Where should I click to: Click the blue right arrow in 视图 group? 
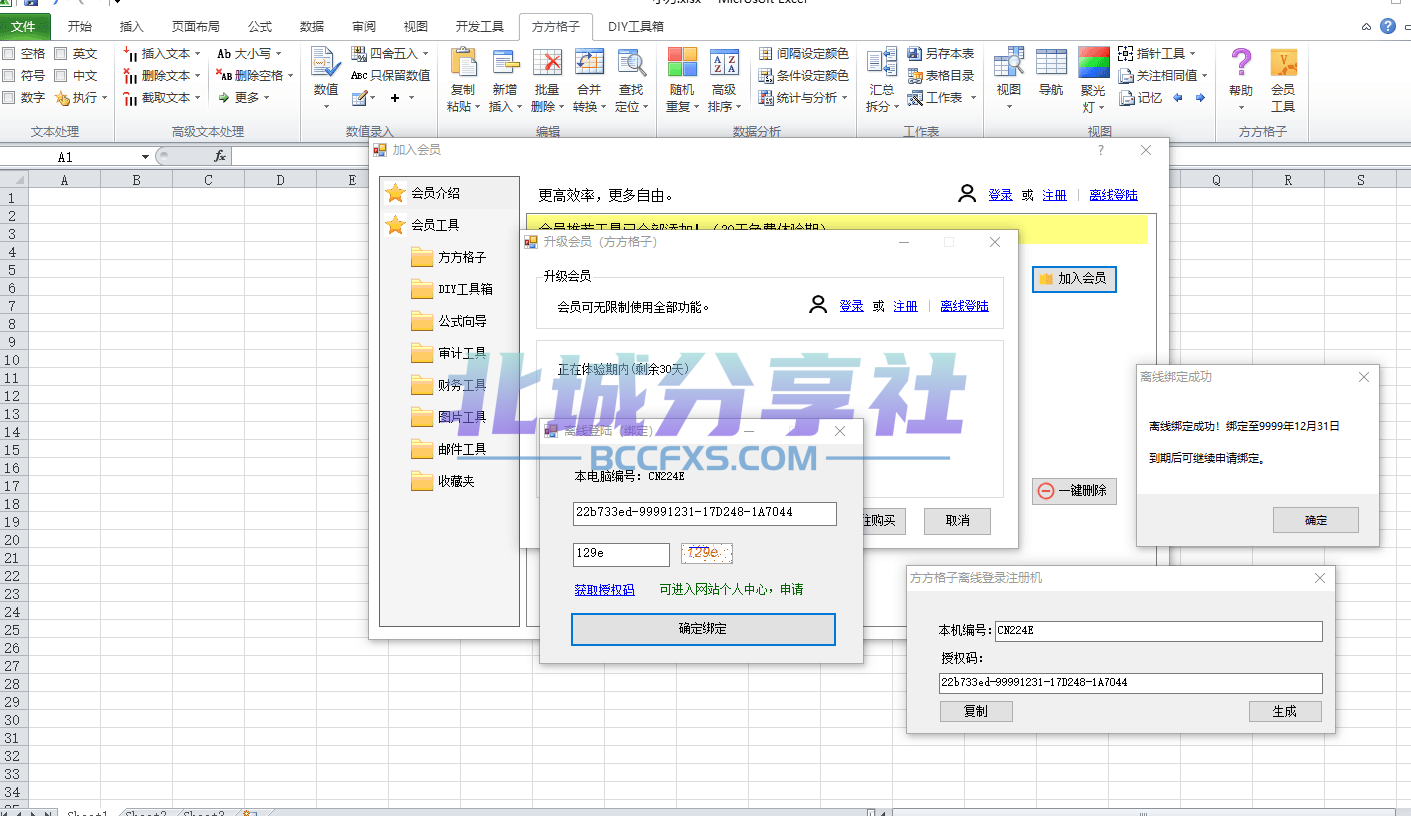pyautogui.click(x=1200, y=97)
